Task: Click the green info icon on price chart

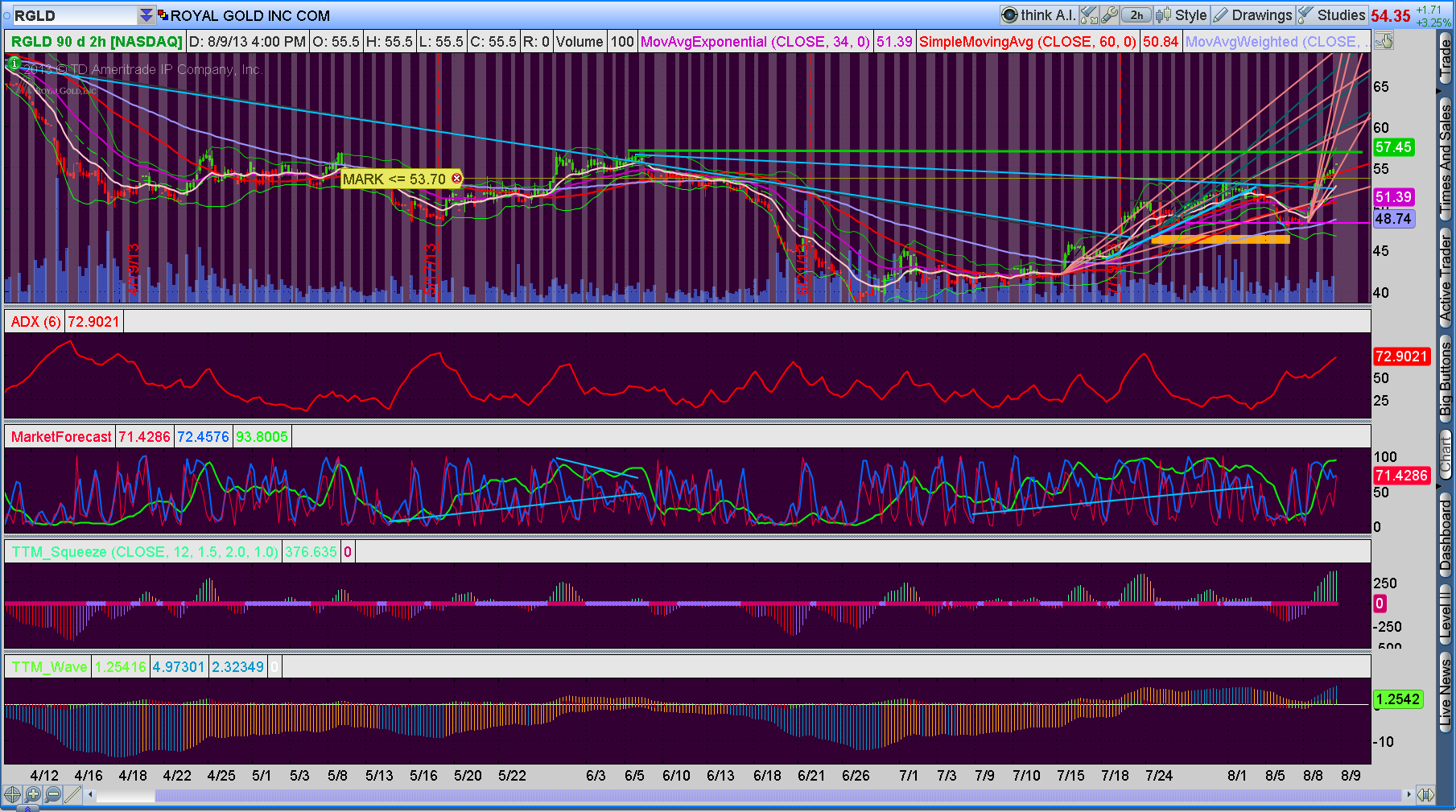Action: point(14,63)
